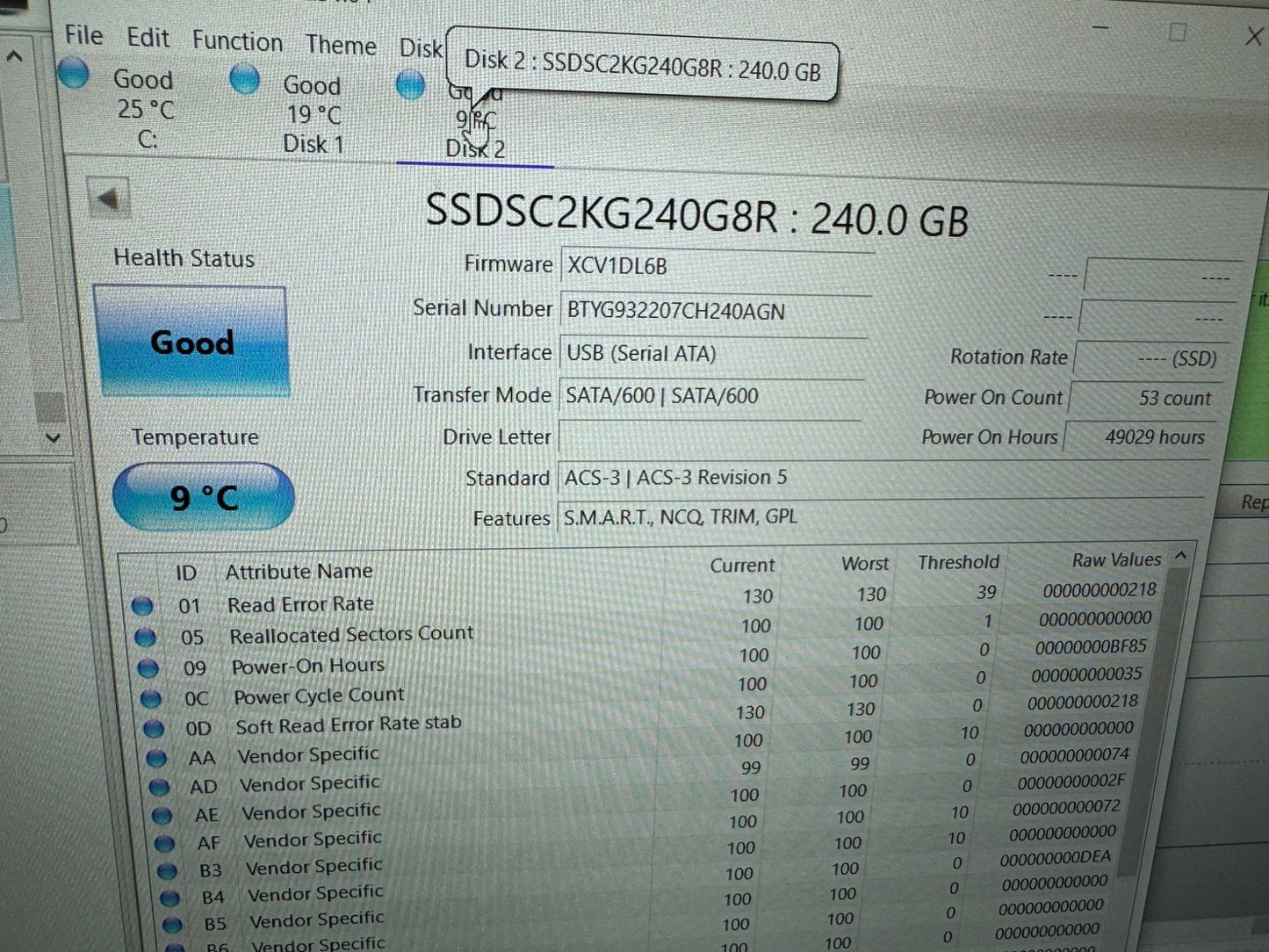
Task: Click the left panel scroll-down arrow
Action: pyautogui.click(x=53, y=437)
